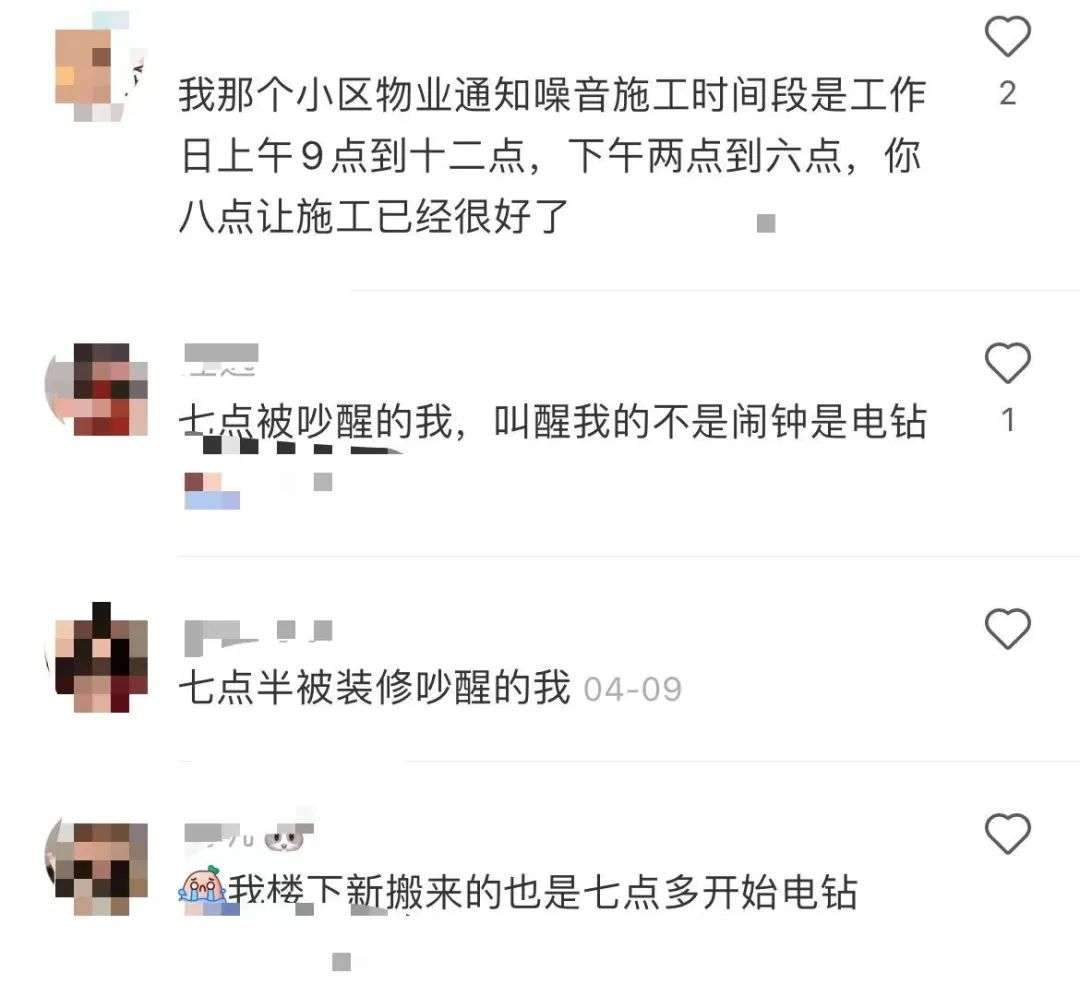Tap the heart on 楼下新搬来的 comment

point(1007,833)
